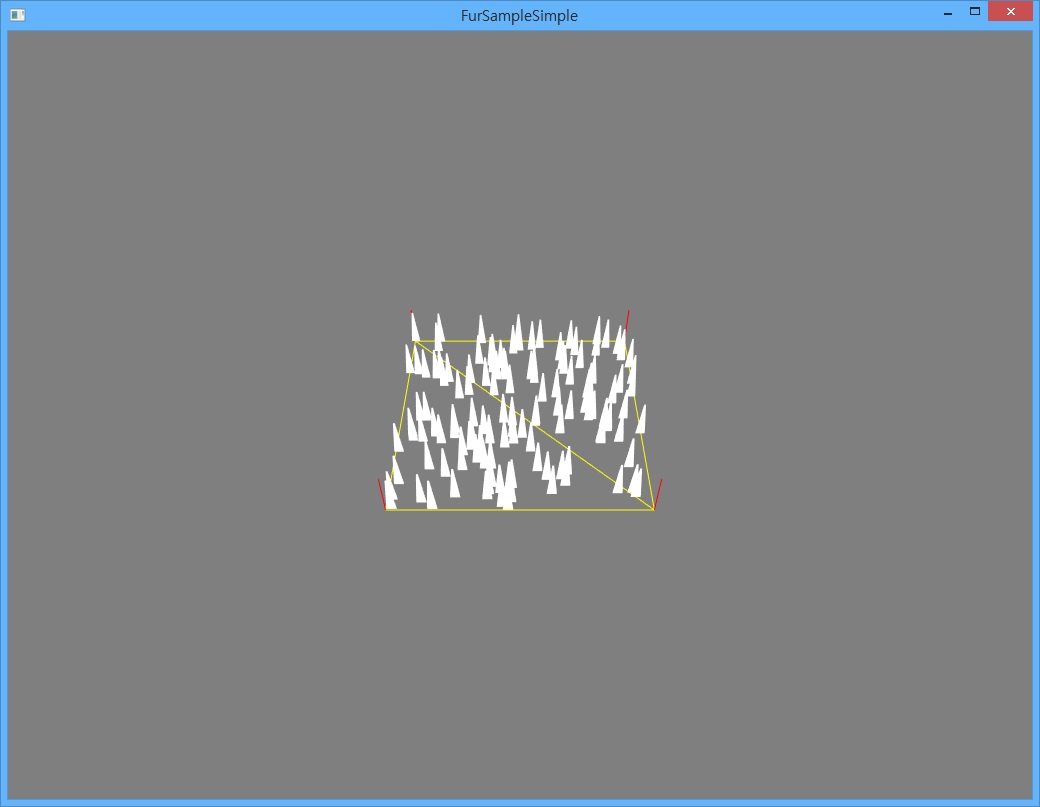
Task: Pick the yellow right edge of the quad
Action: click(639, 424)
